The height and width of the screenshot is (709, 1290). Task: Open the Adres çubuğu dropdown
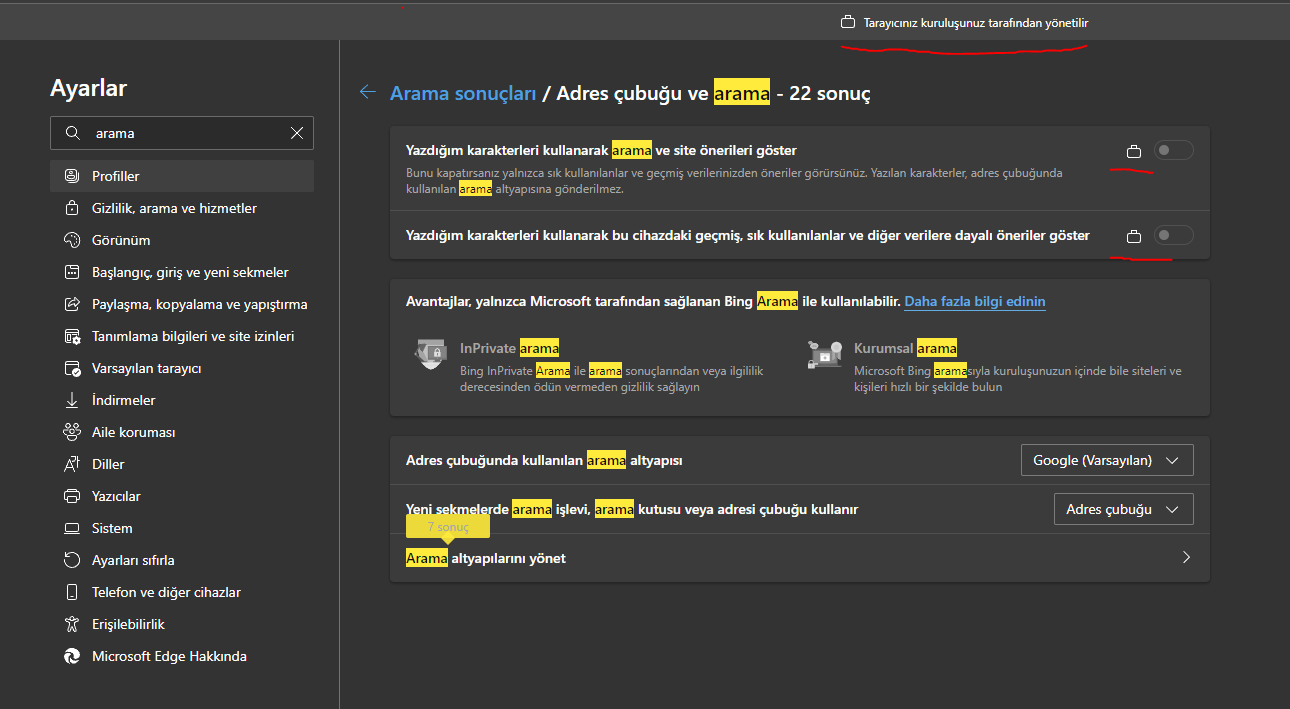tap(1123, 509)
